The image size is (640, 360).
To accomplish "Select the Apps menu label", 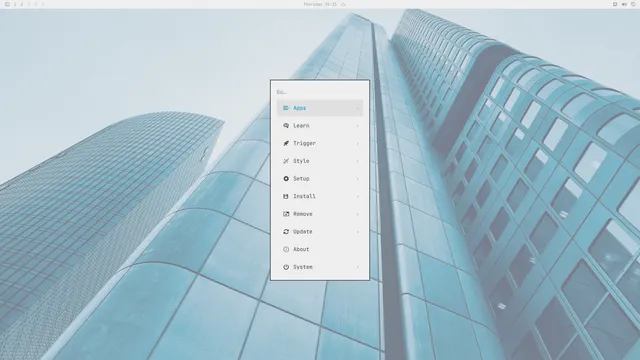I will coord(300,108).
